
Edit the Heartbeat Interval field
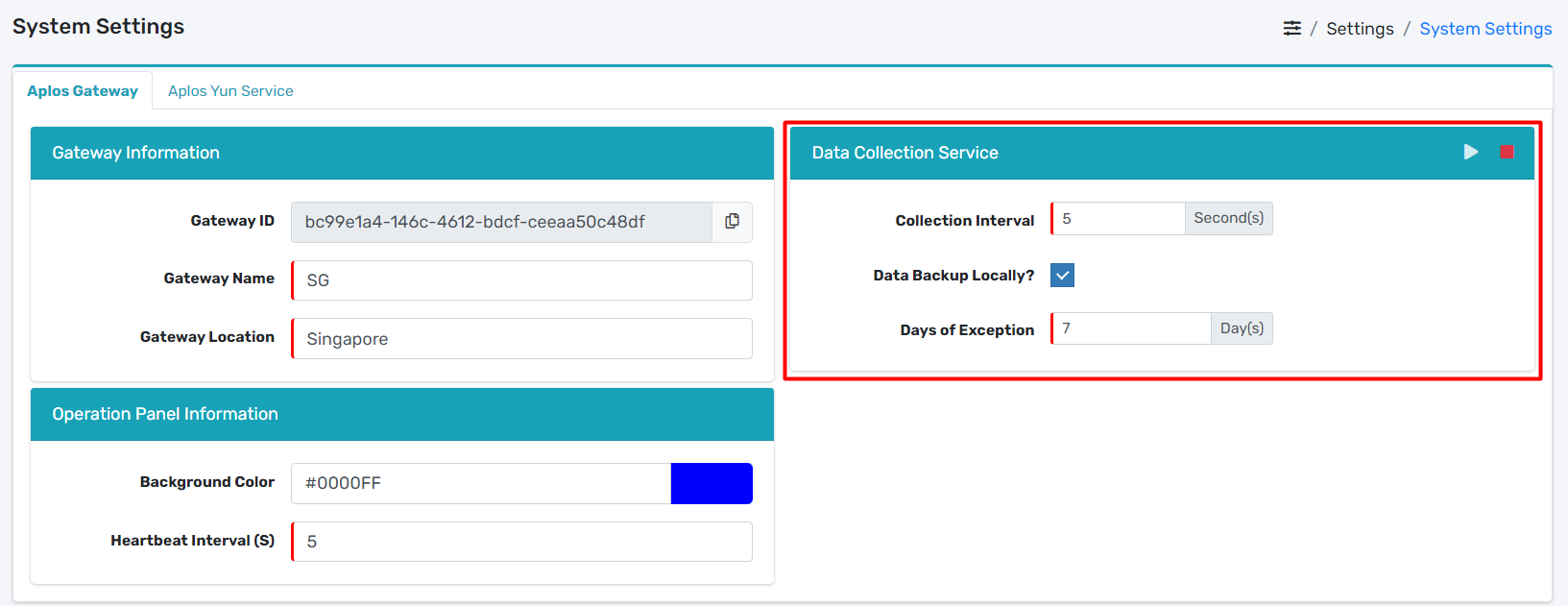click(521, 542)
